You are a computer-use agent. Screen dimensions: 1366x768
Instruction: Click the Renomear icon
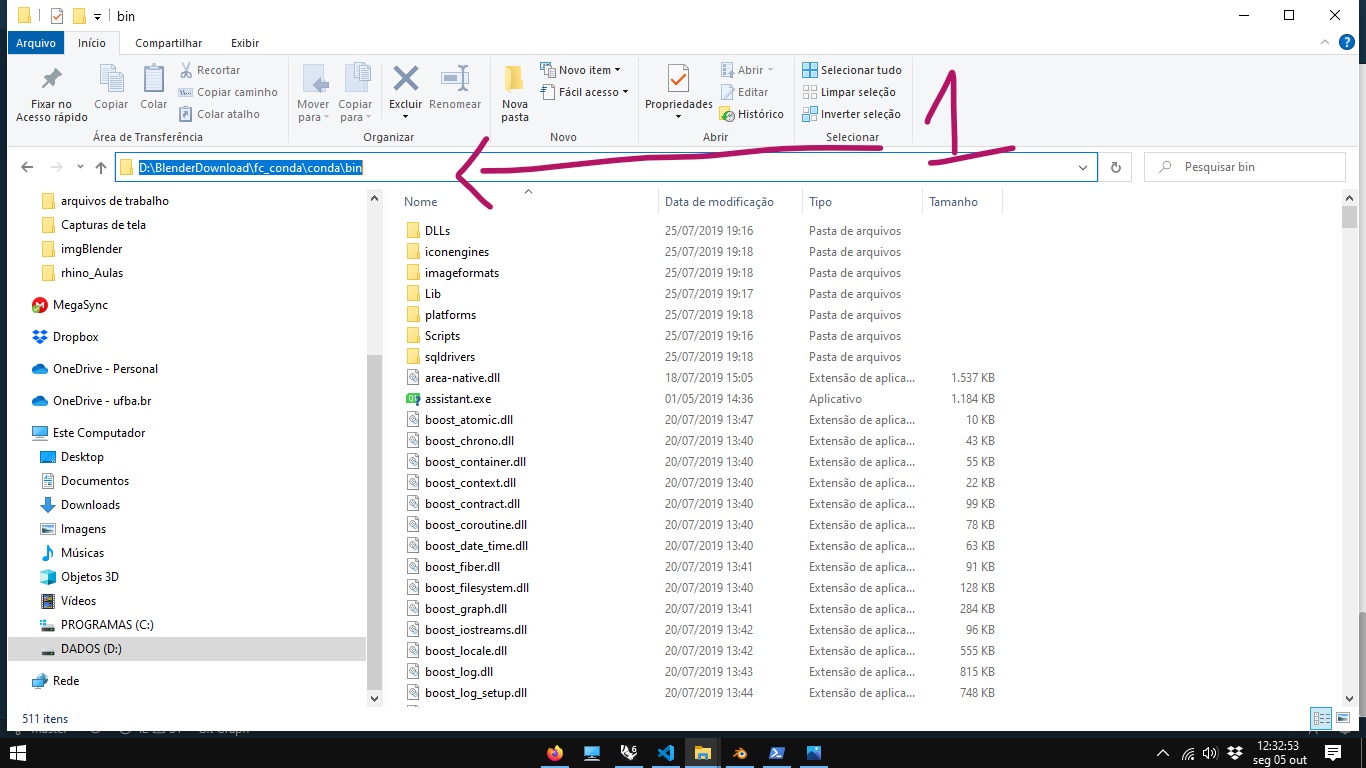click(x=455, y=80)
